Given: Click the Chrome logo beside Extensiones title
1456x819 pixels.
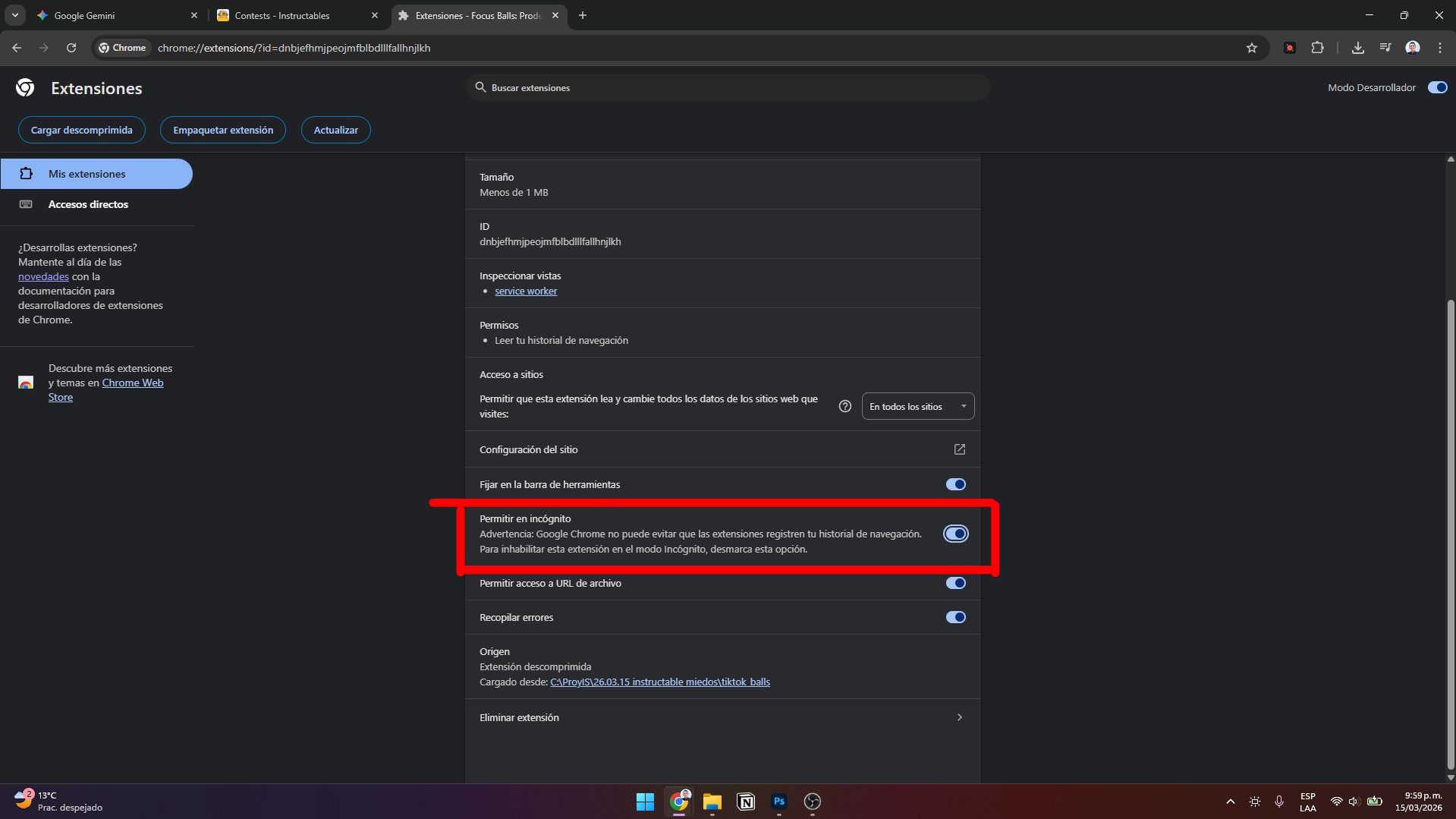Looking at the screenshot, I should [25, 88].
